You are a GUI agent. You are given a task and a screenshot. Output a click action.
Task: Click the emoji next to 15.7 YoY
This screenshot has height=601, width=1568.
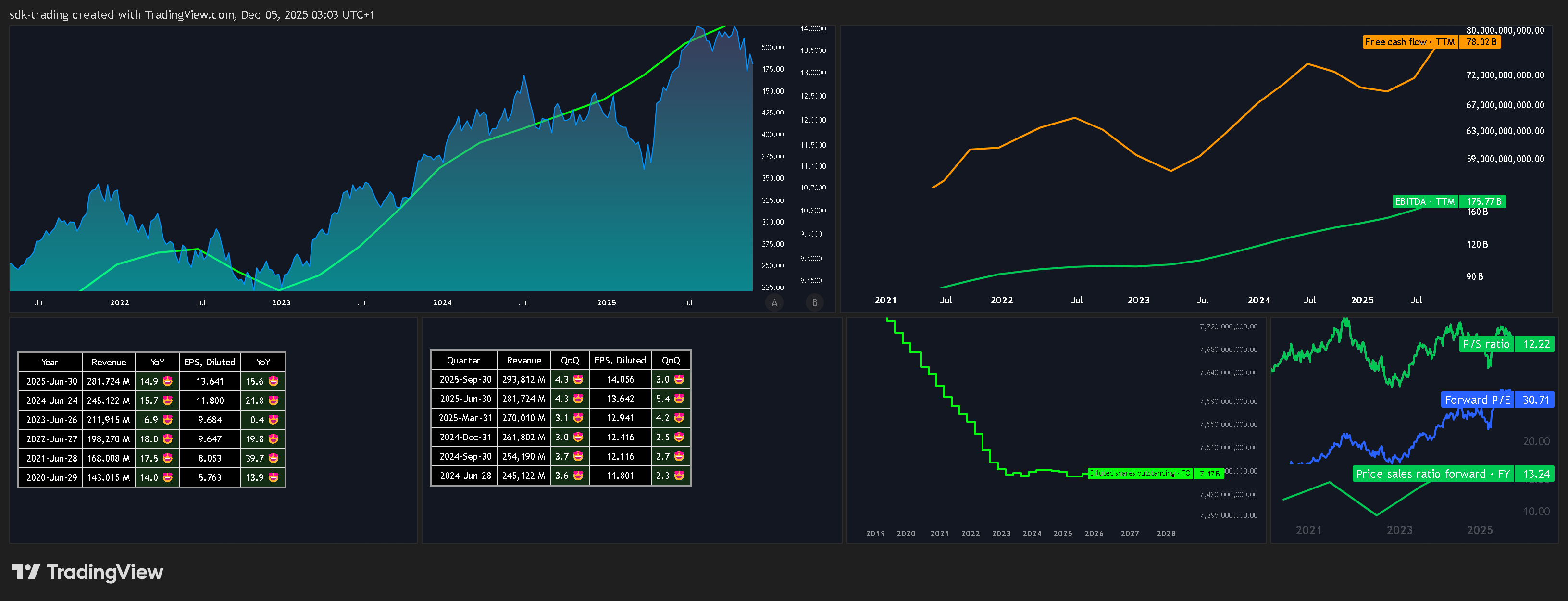tap(168, 401)
